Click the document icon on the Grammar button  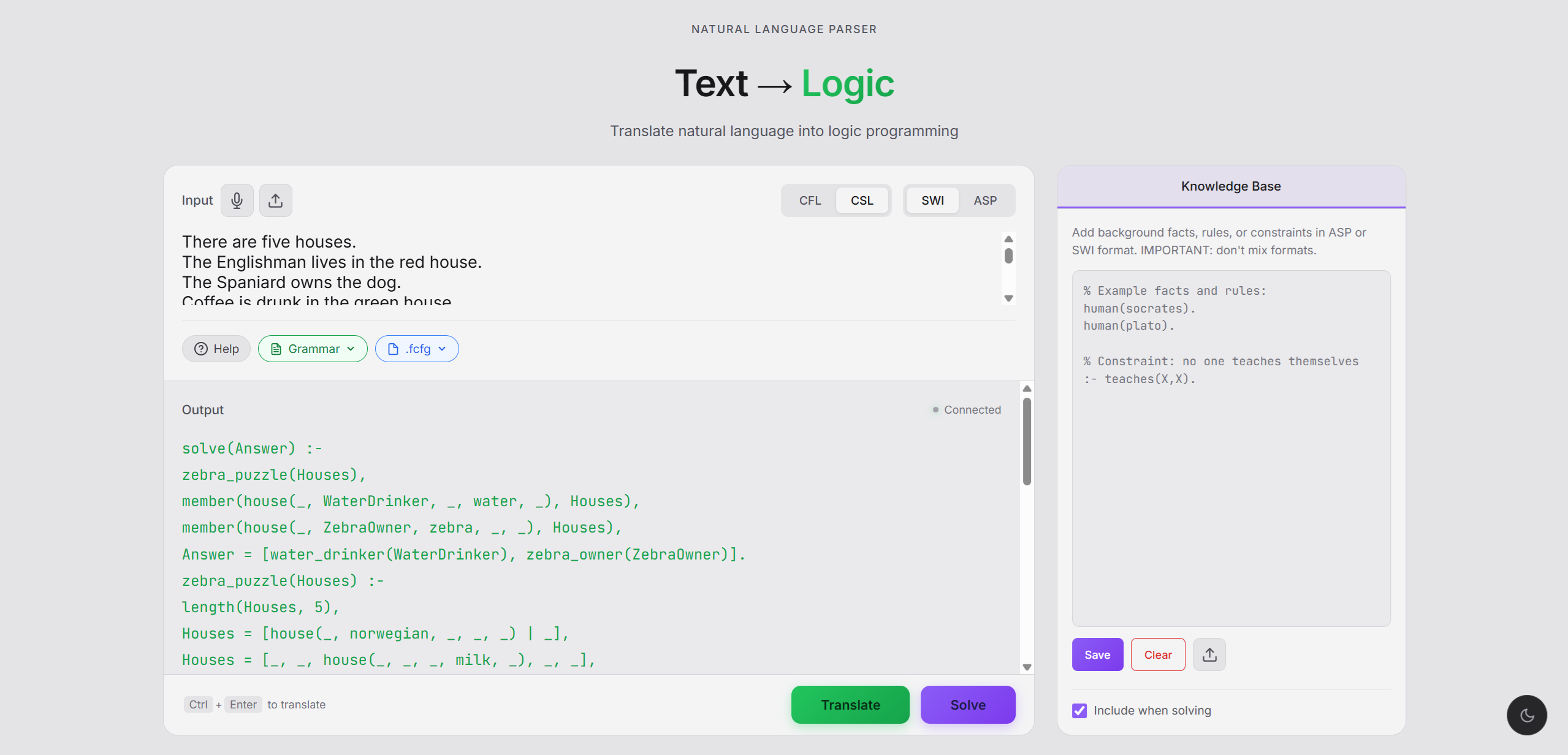[276, 348]
